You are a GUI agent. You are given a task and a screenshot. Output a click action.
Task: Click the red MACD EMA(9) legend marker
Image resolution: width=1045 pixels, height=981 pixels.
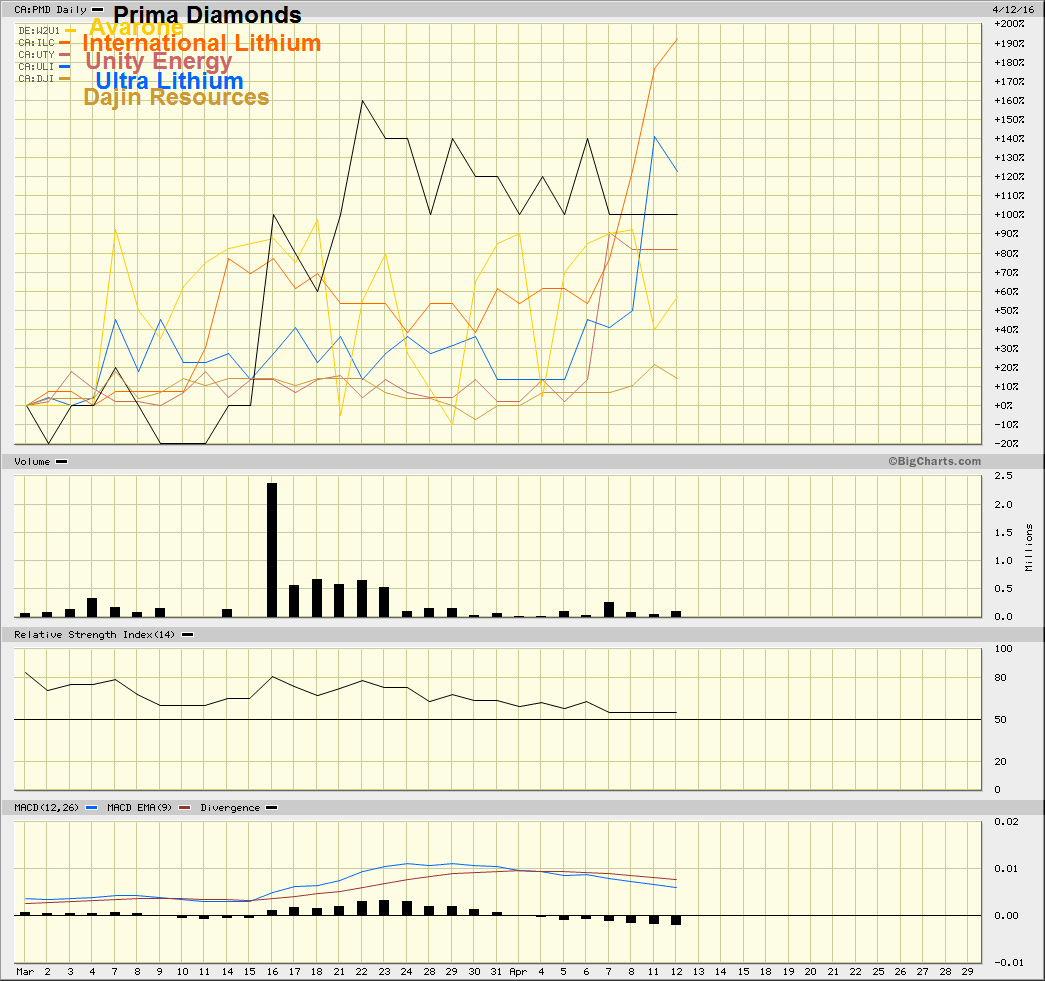(184, 807)
